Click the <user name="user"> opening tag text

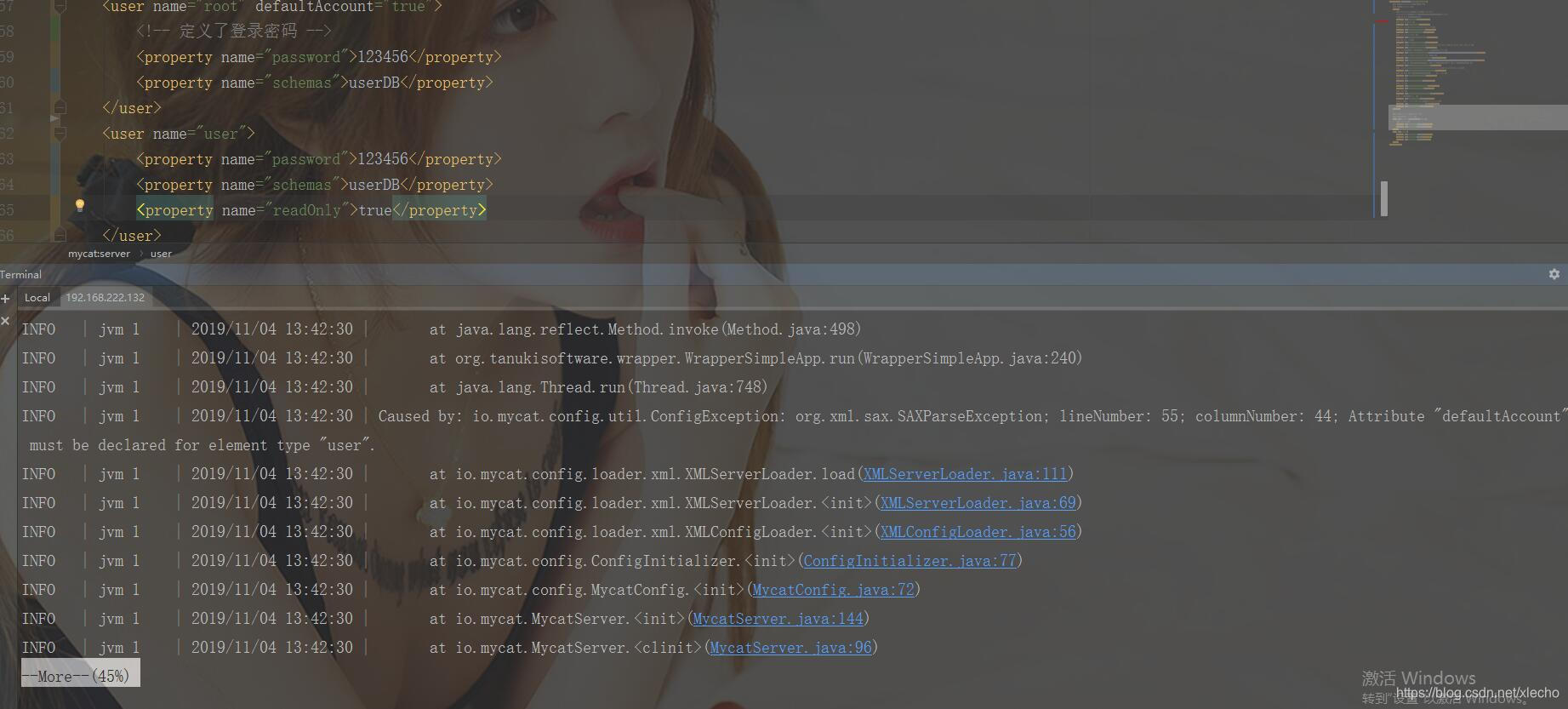pyautogui.click(x=179, y=134)
